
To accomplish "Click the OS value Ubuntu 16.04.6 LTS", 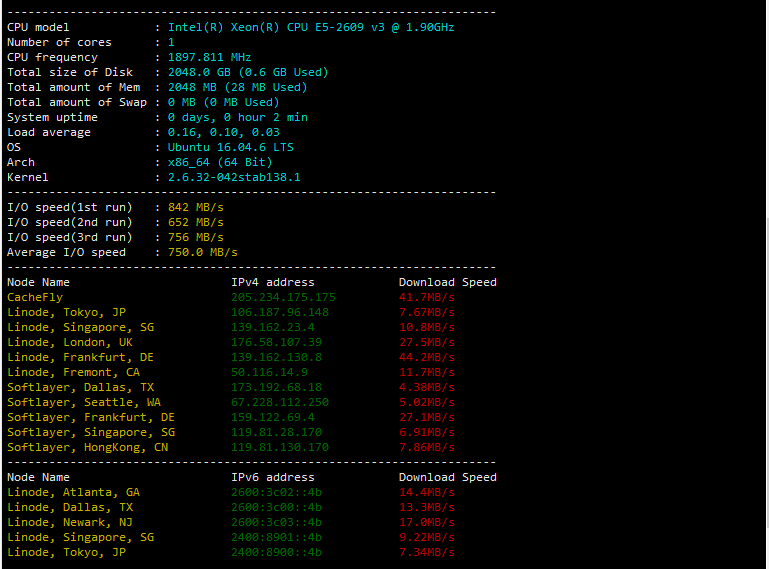I will (x=231, y=147).
